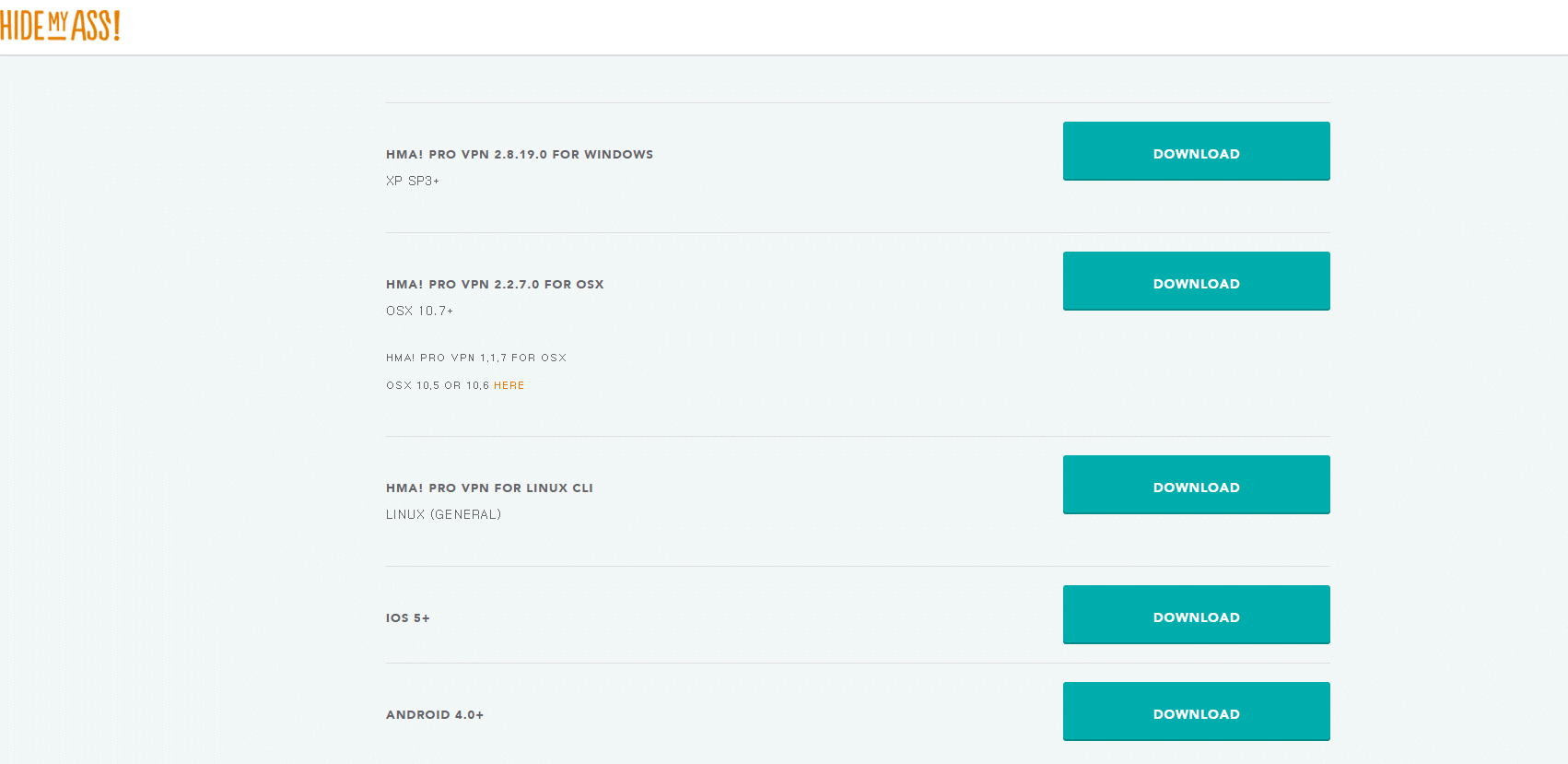Click the OSX 10.7+ requirement text
The image size is (1568, 764).
(419, 311)
